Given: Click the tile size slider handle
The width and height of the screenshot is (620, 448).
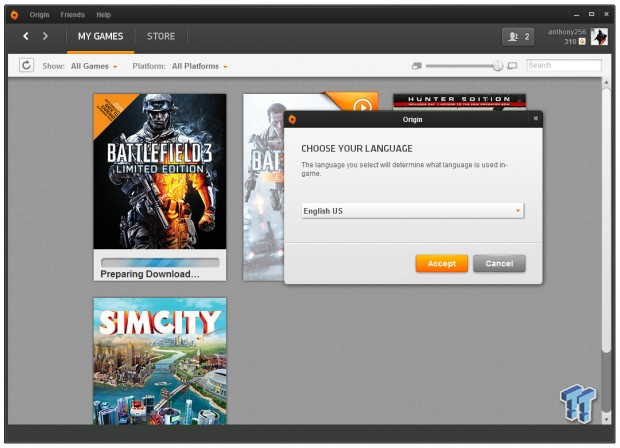Looking at the screenshot, I should tap(498, 66).
